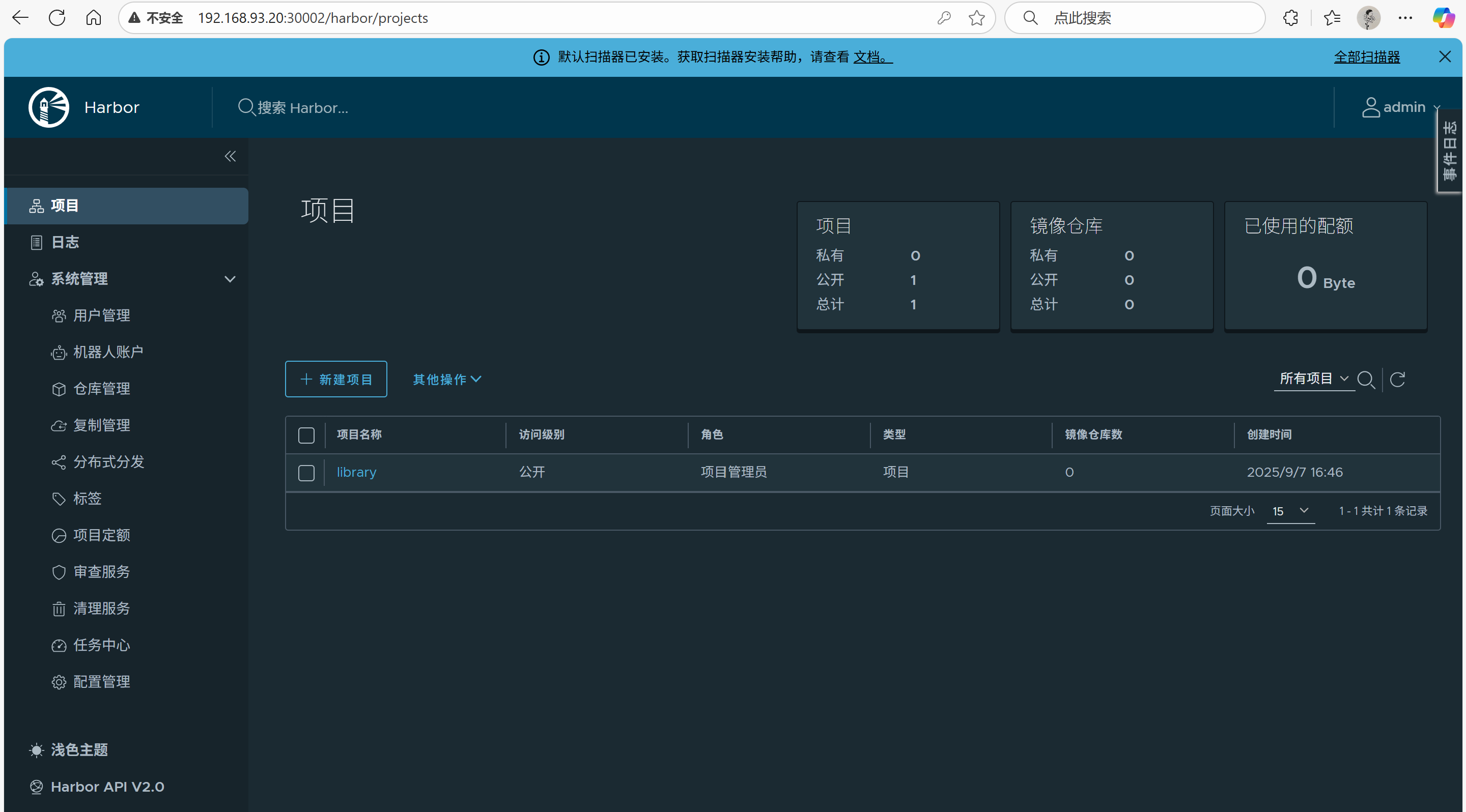Sort by 创建时间 column header
The width and height of the screenshot is (1466, 812).
coord(1269,434)
